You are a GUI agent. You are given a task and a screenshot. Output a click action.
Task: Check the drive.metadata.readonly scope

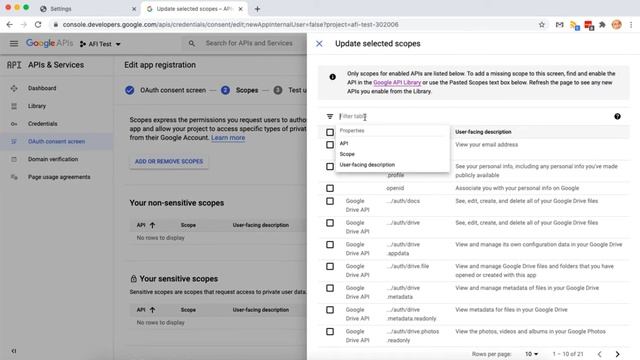click(x=330, y=310)
